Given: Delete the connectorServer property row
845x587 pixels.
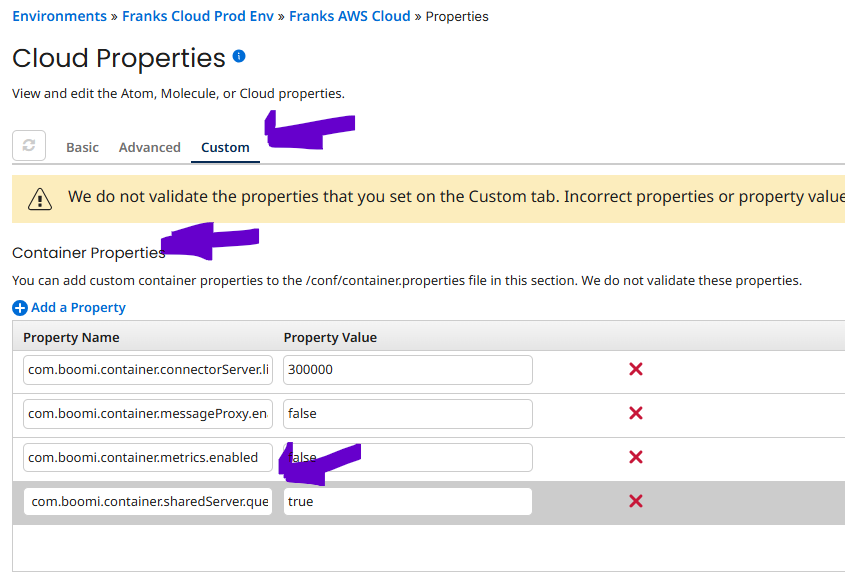Looking at the screenshot, I should coord(635,370).
